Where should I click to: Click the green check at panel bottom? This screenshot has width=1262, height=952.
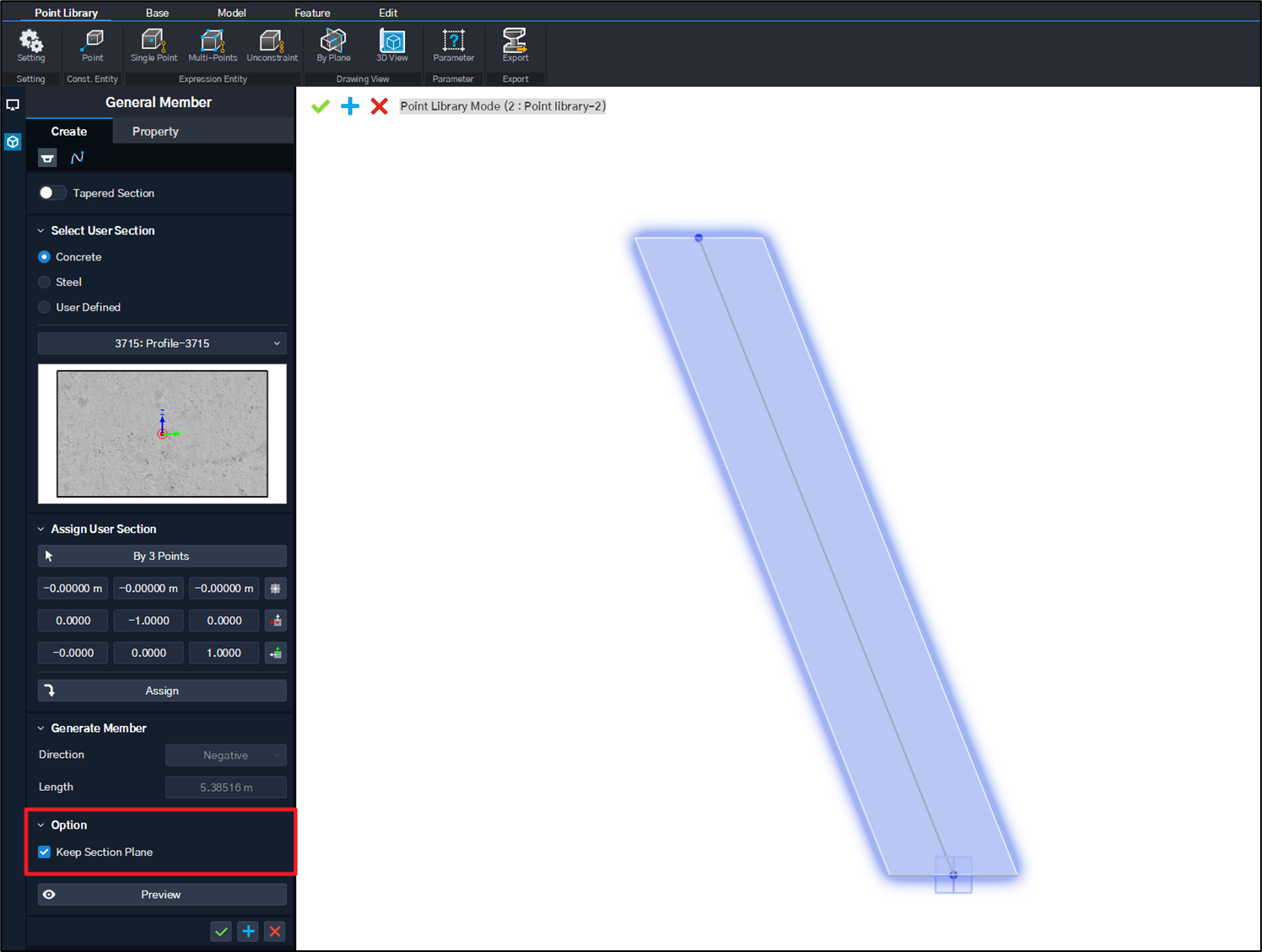coord(221,932)
